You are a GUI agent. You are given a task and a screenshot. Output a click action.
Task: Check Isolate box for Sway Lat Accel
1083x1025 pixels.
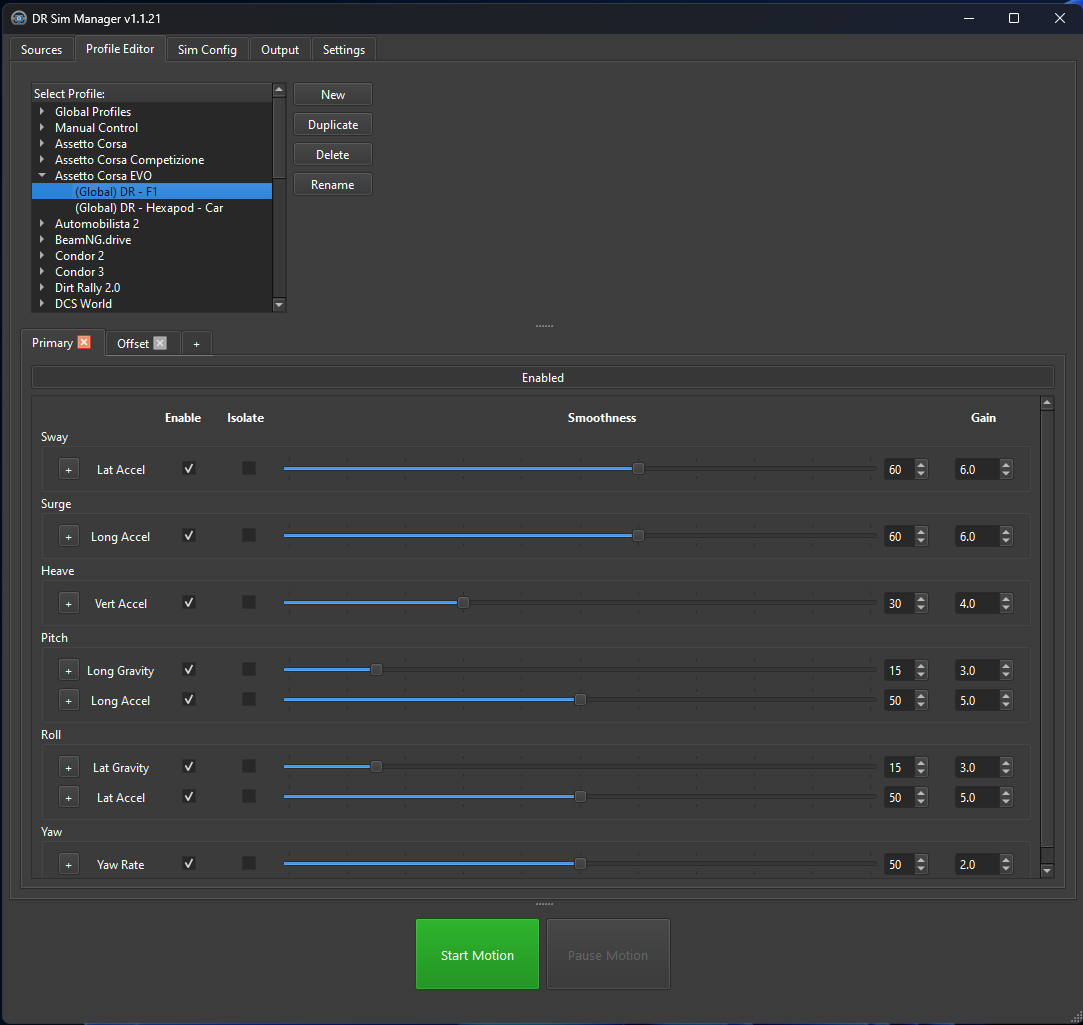coord(249,468)
